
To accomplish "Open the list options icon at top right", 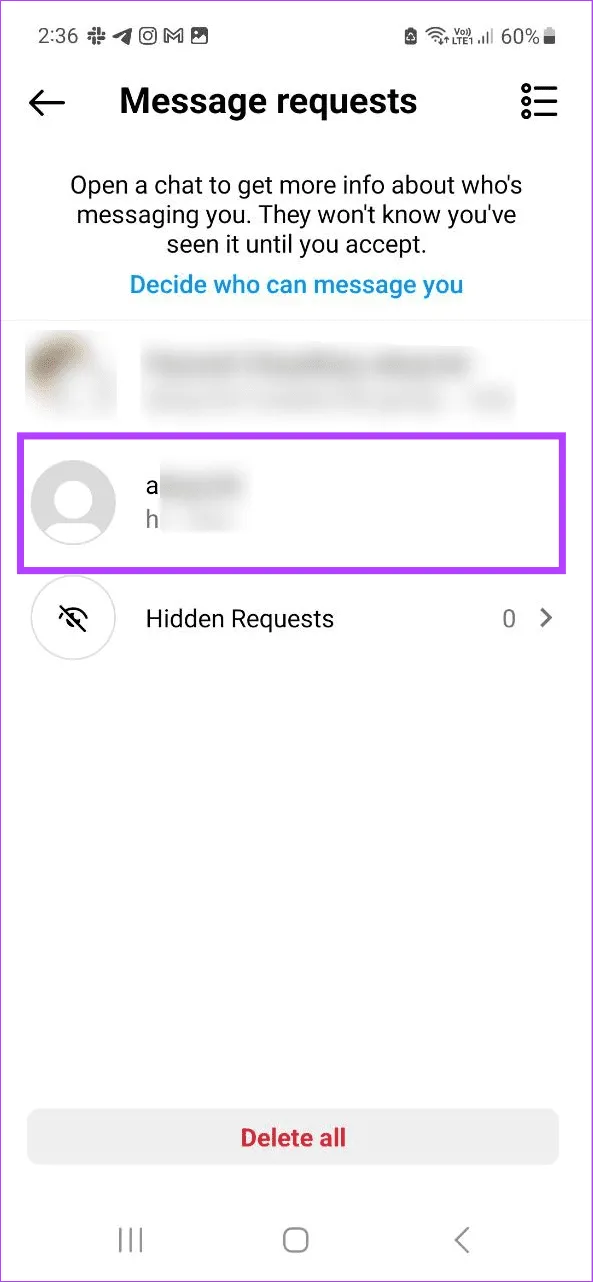I will (539, 101).
